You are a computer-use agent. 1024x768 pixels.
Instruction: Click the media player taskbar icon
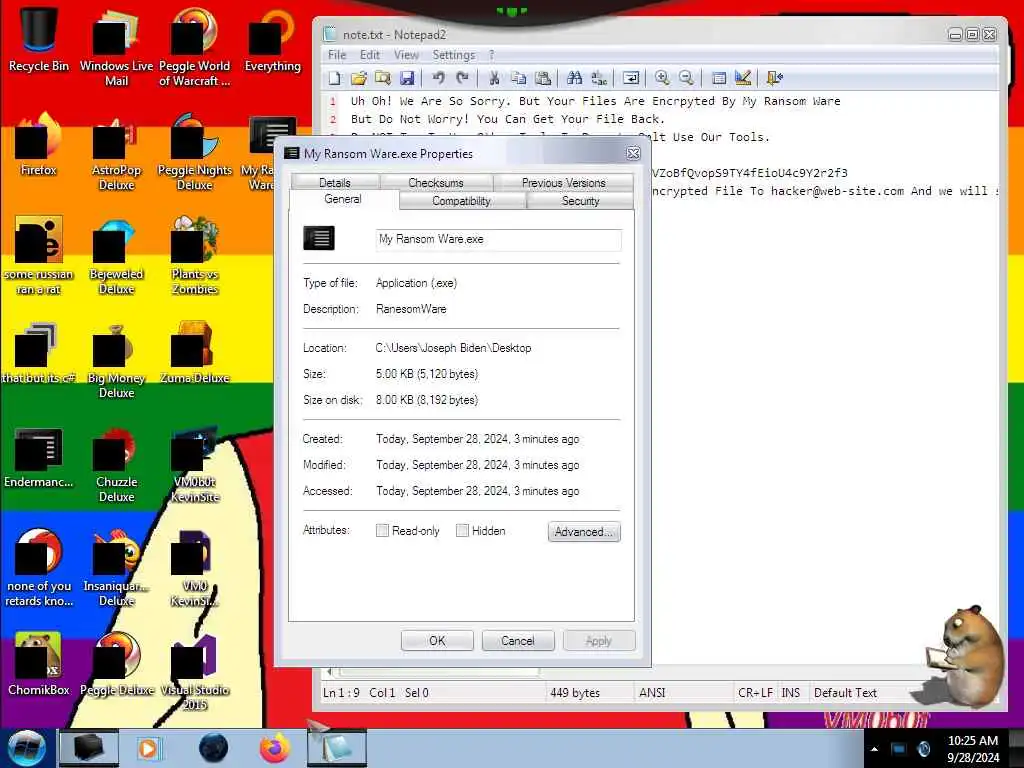click(x=149, y=748)
